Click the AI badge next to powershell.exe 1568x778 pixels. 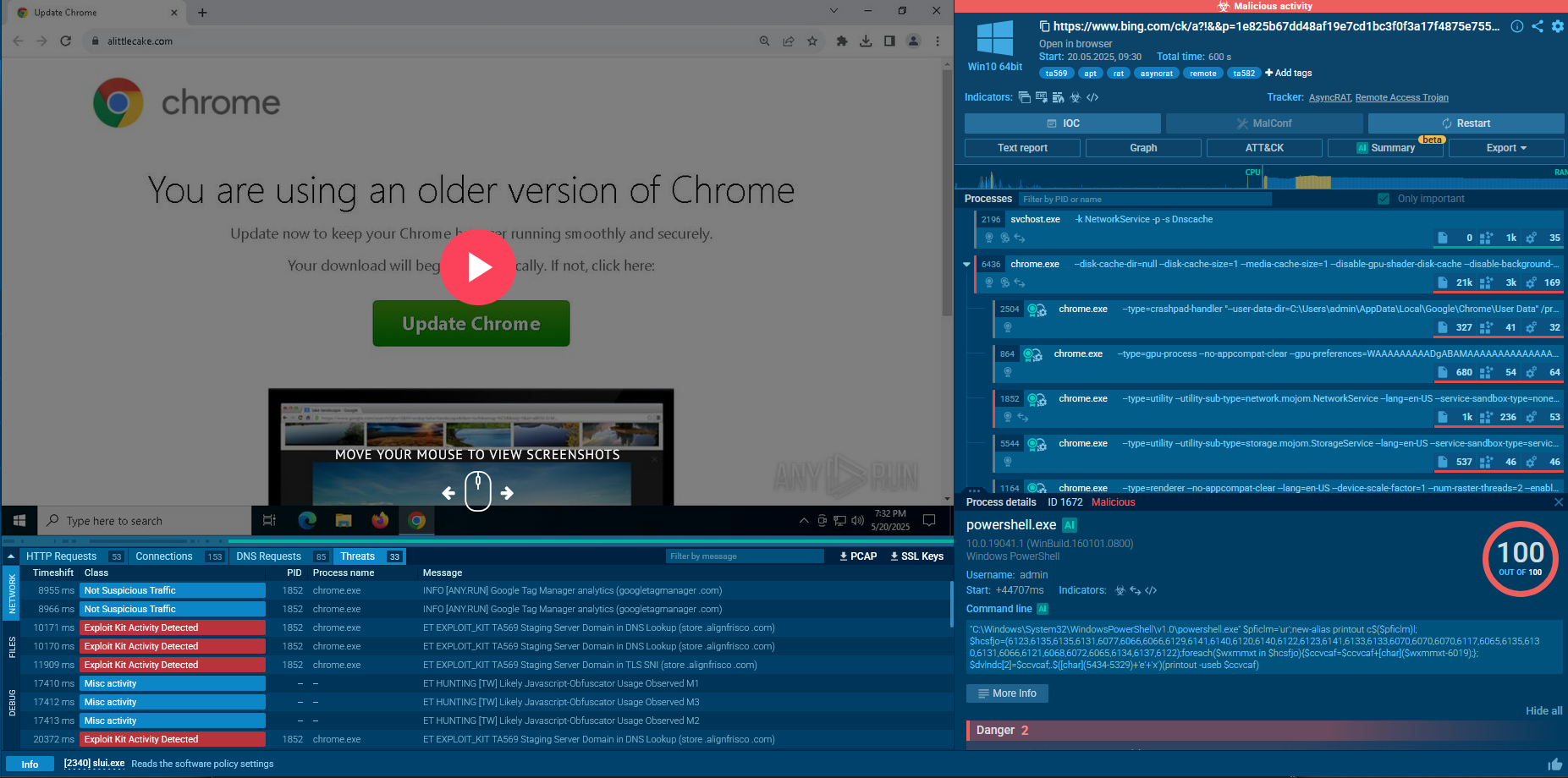tap(1070, 525)
